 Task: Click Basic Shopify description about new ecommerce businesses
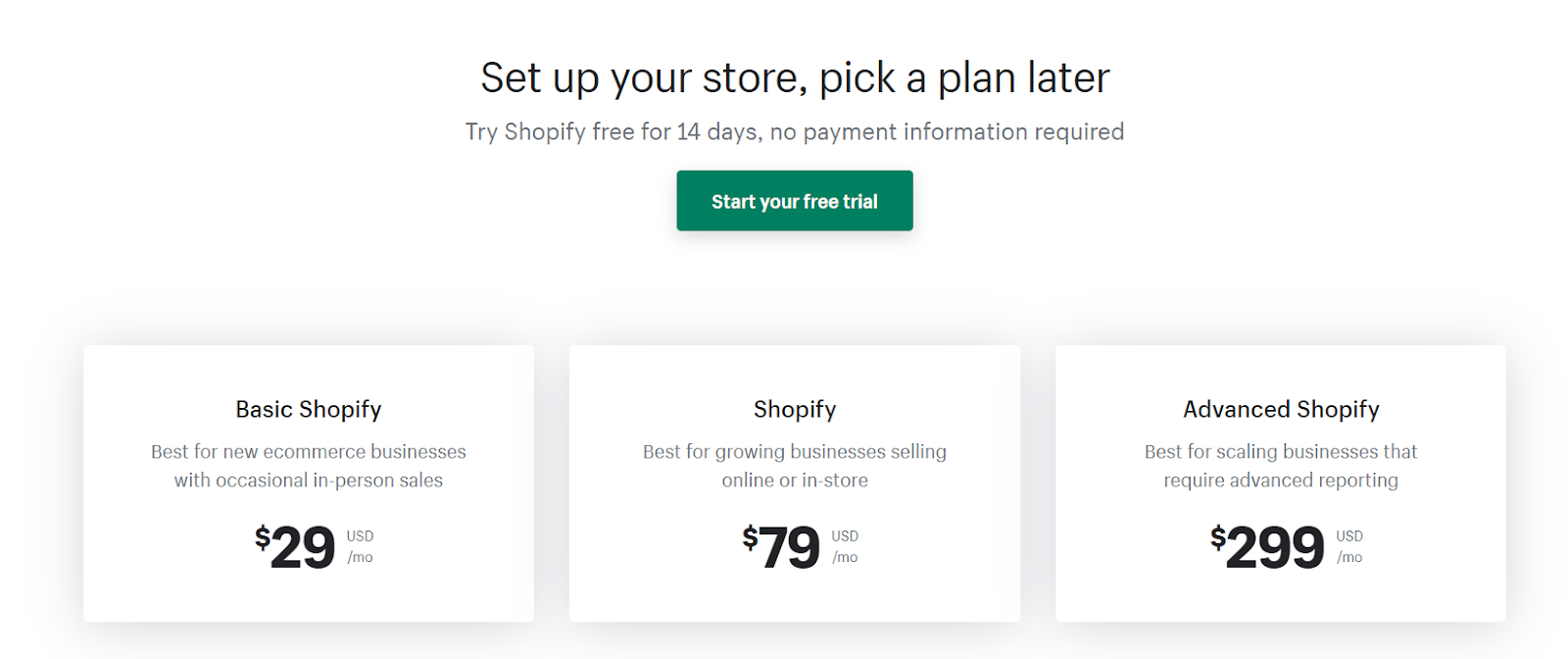(309, 466)
